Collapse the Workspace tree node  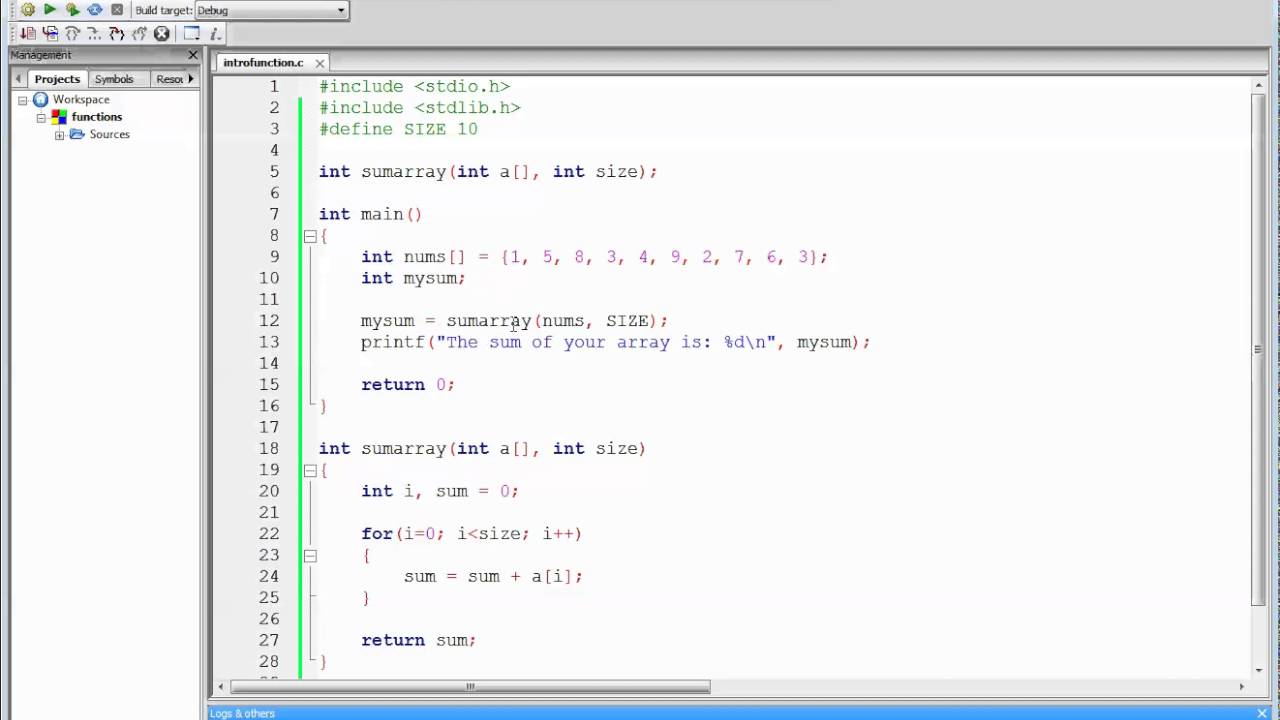pyautogui.click(x=23, y=100)
